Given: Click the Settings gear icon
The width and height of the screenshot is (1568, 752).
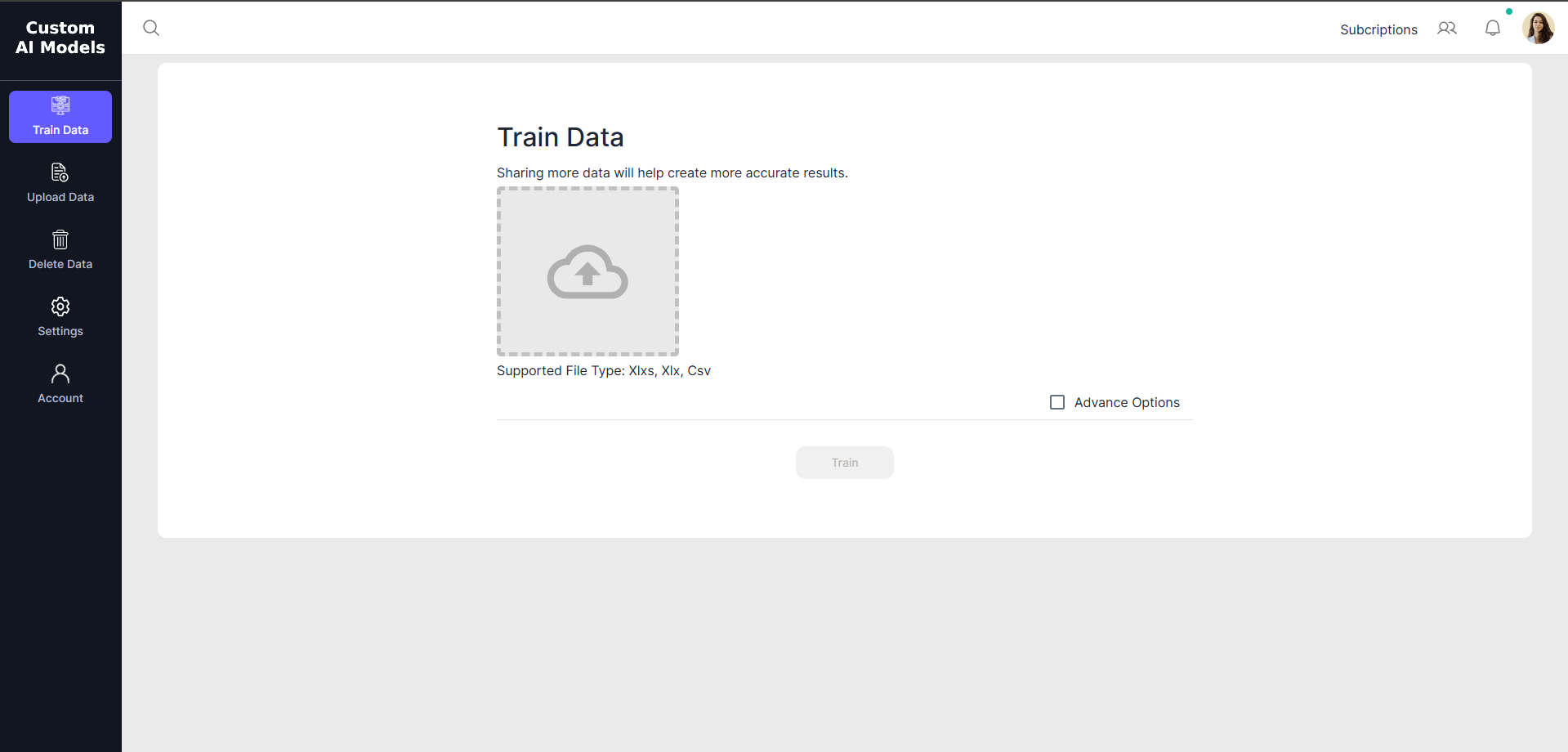Looking at the screenshot, I should [x=60, y=307].
